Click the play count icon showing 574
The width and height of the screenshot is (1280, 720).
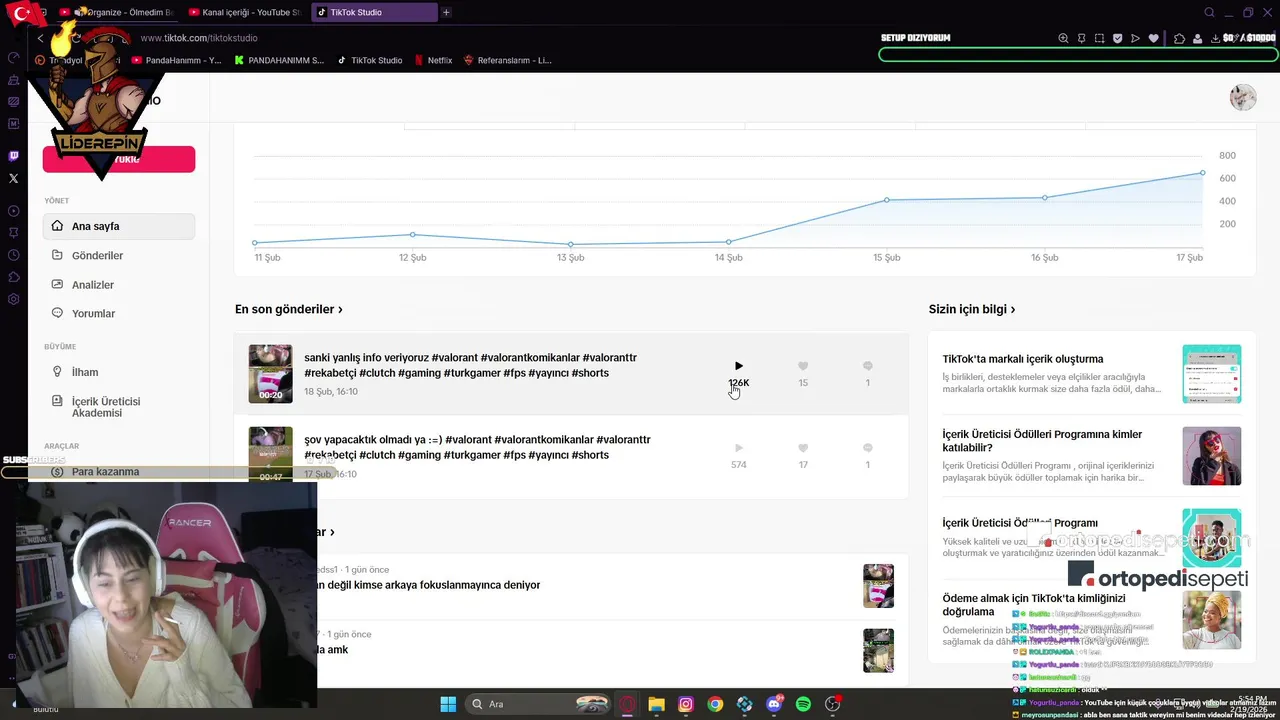[x=739, y=448]
